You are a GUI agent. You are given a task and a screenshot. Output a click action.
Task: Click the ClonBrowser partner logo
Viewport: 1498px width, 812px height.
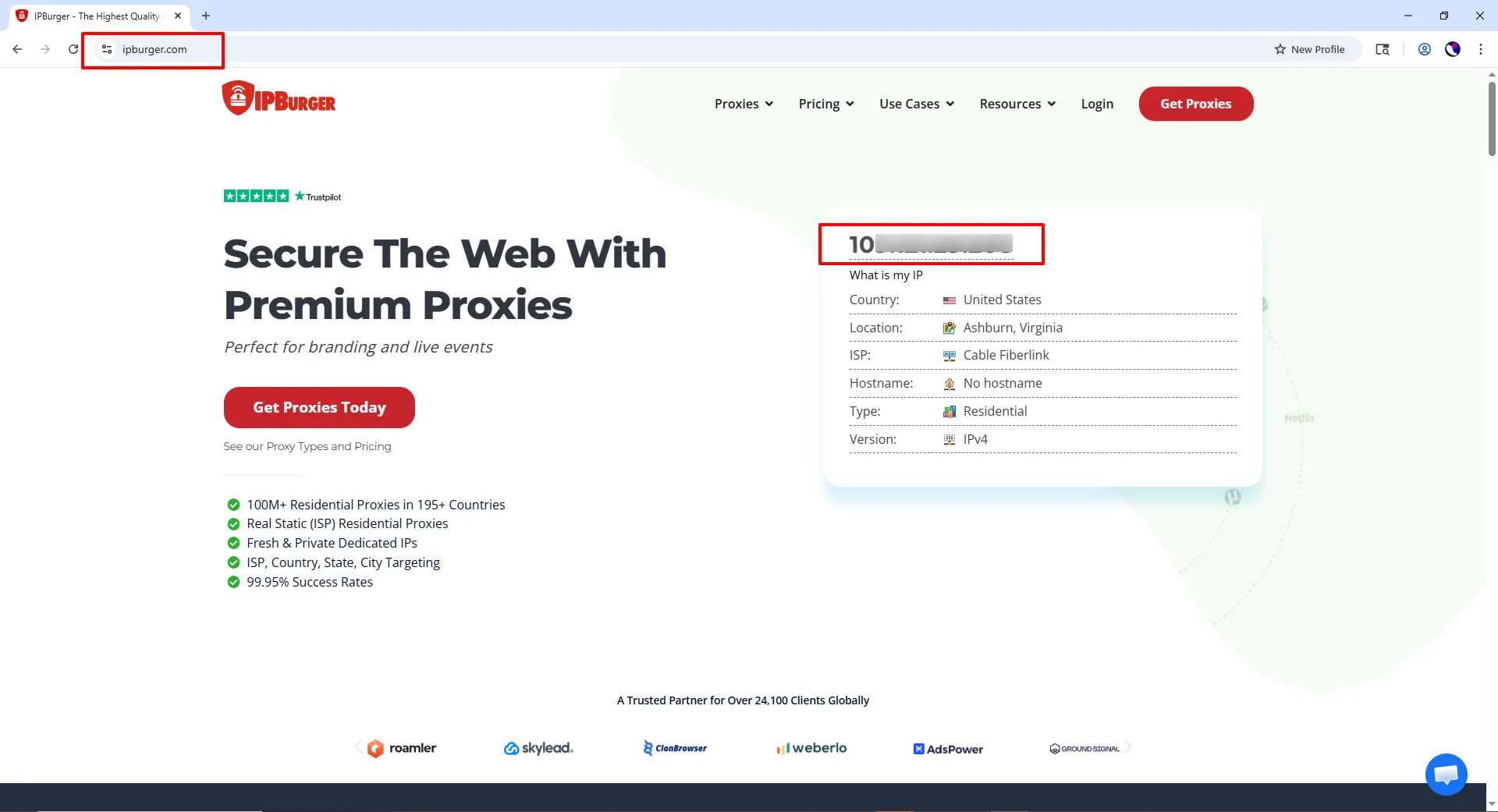[675, 748]
